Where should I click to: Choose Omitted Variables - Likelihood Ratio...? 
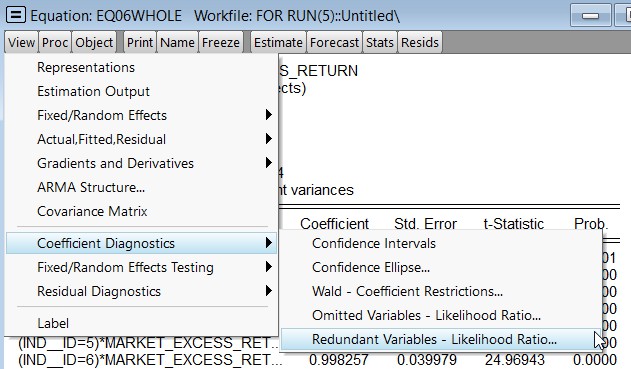click(441, 315)
